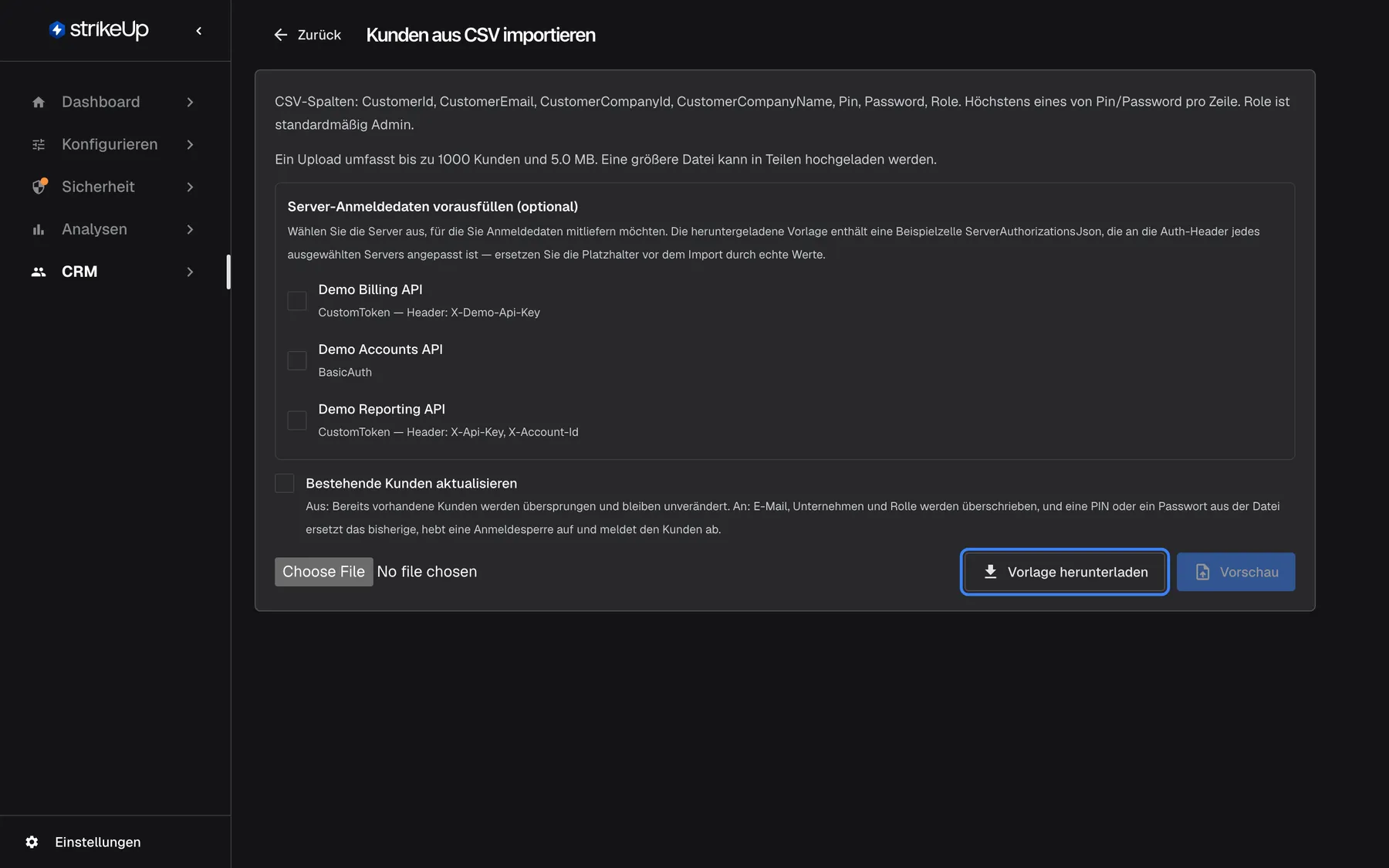Image resolution: width=1389 pixels, height=868 pixels.
Task: Select the CRM menu item
Action: click(115, 272)
